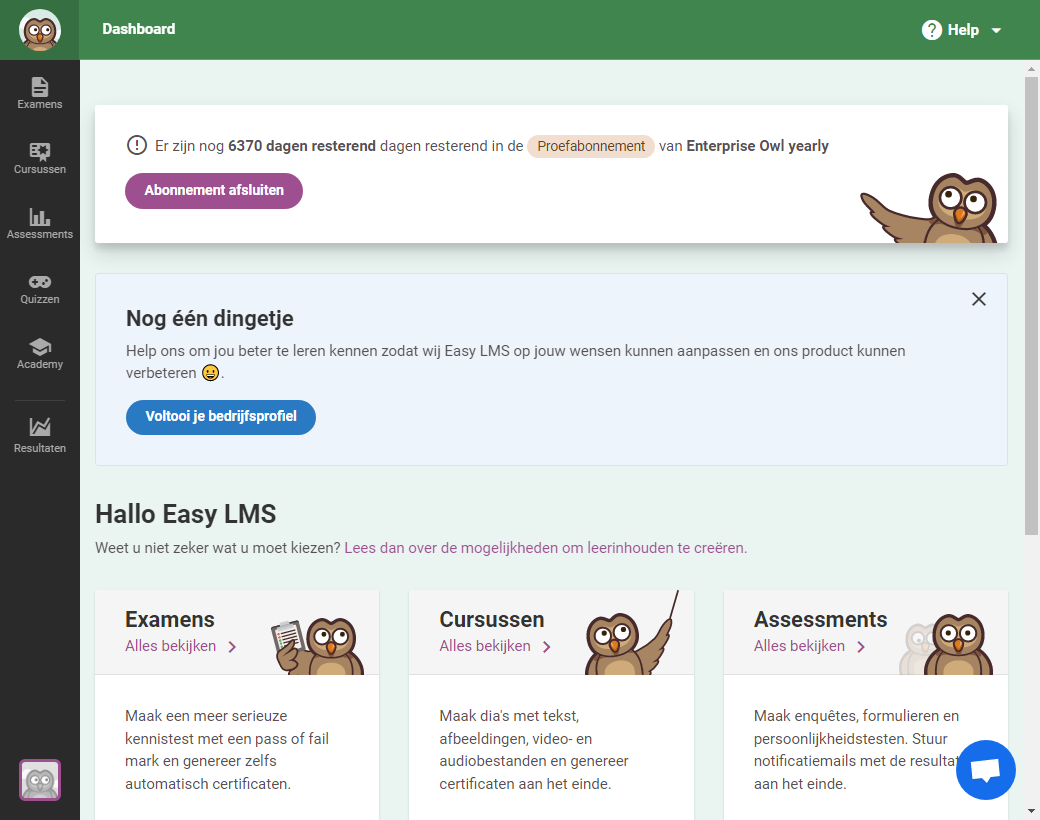Click the 'Abonnement afsluiten' button

coord(214,191)
